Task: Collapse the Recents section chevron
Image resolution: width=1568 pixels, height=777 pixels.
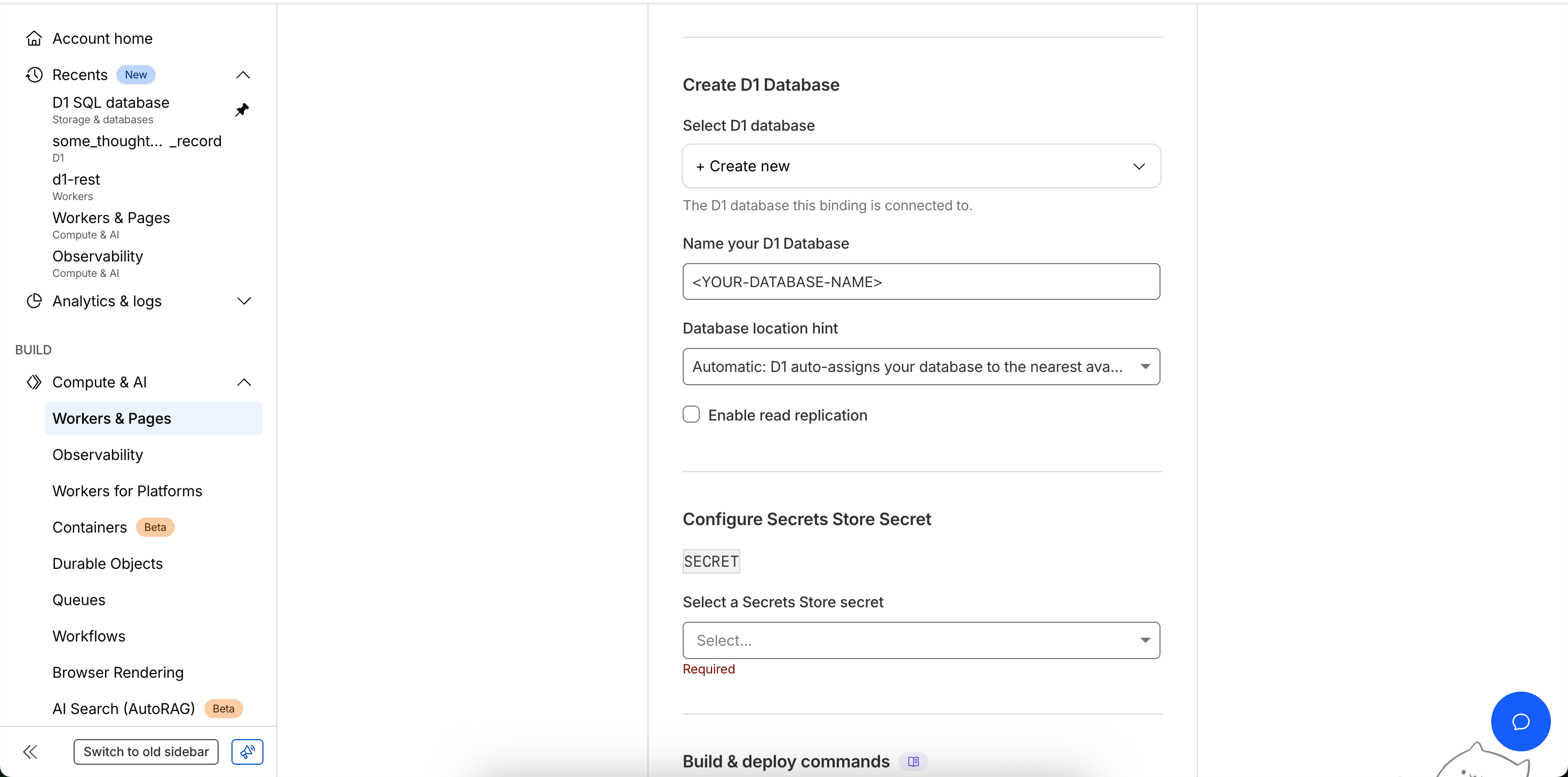Action: pyautogui.click(x=243, y=74)
